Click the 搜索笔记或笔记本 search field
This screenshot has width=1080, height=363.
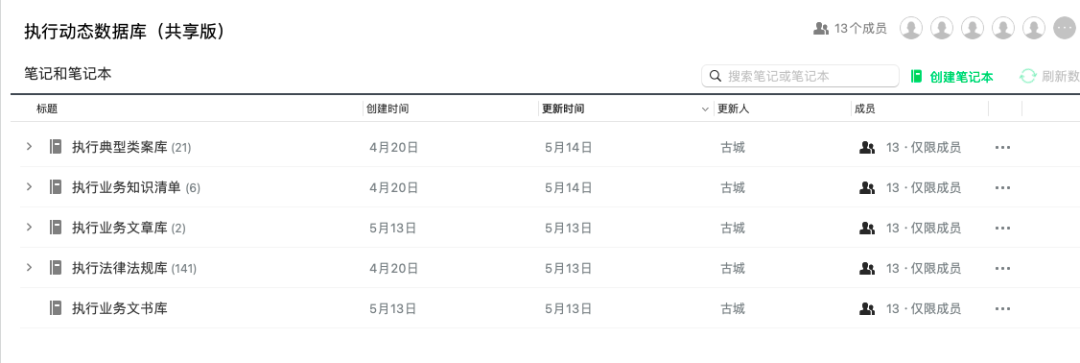[800, 76]
